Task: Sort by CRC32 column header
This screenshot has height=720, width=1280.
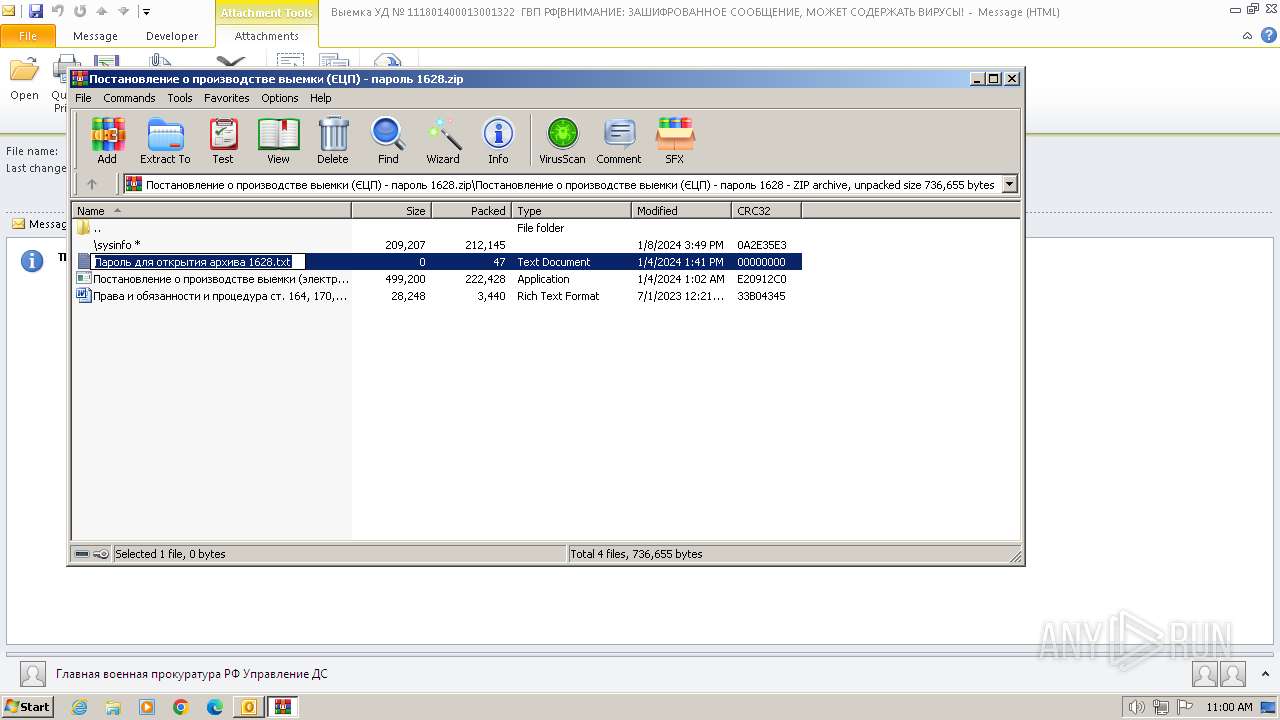Action: coord(767,211)
